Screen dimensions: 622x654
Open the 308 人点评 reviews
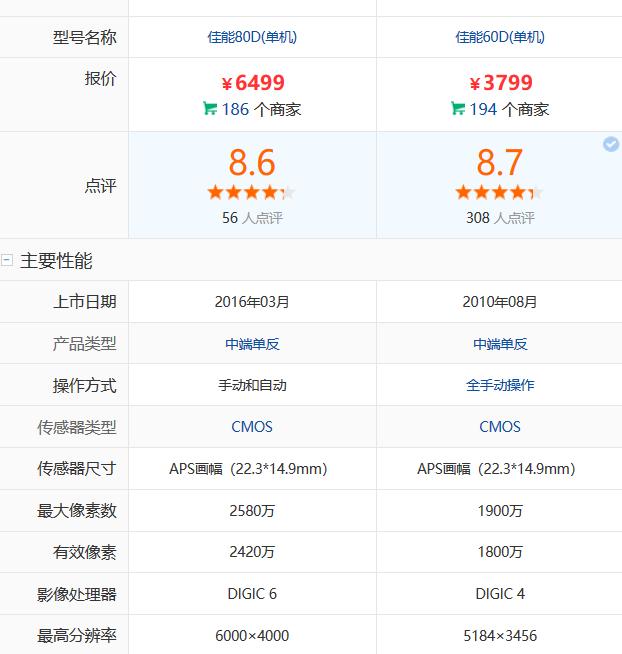coord(500,218)
